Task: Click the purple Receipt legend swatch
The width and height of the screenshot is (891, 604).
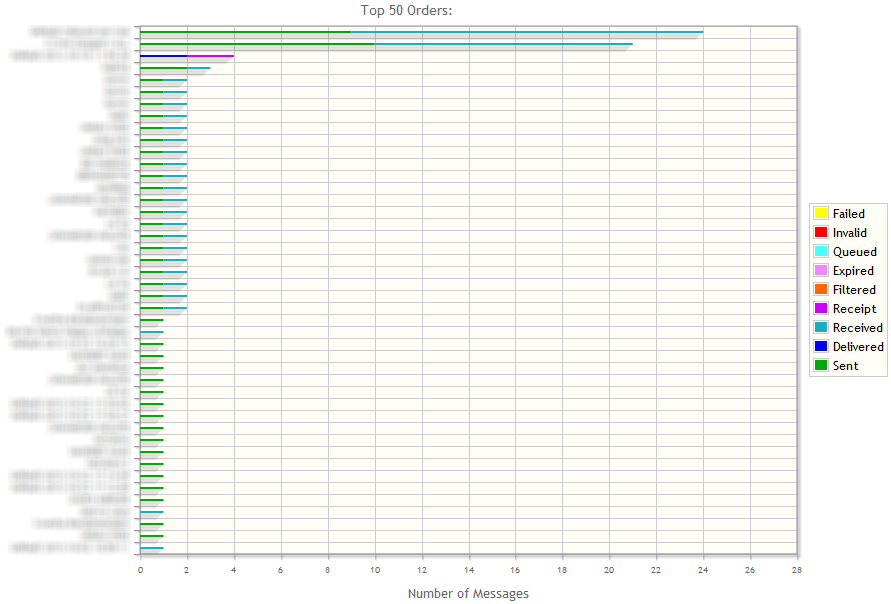Action: point(821,308)
